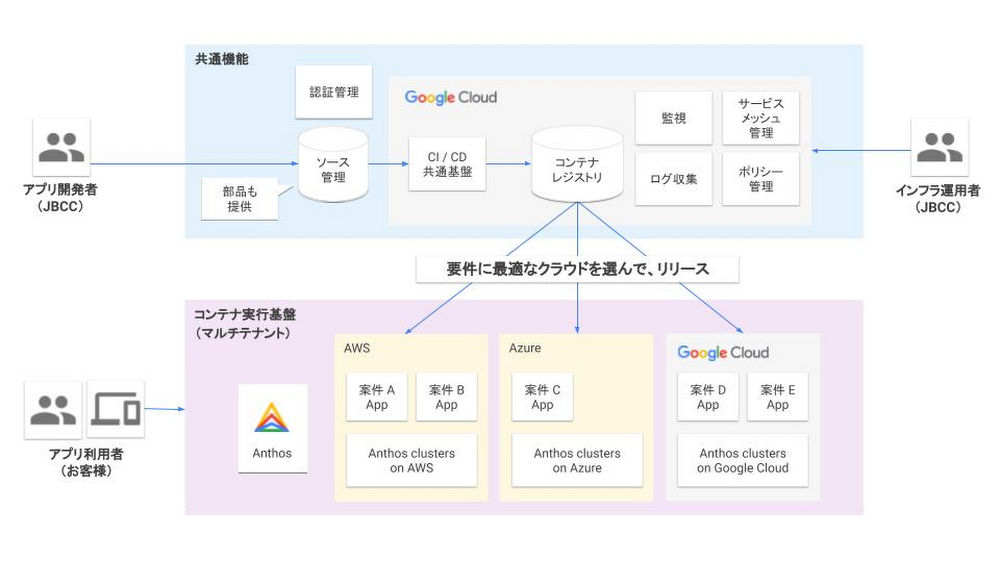Select the ソース管理 cylinder
Image resolution: width=1000 pixels, height=562 pixels.
[333, 165]
